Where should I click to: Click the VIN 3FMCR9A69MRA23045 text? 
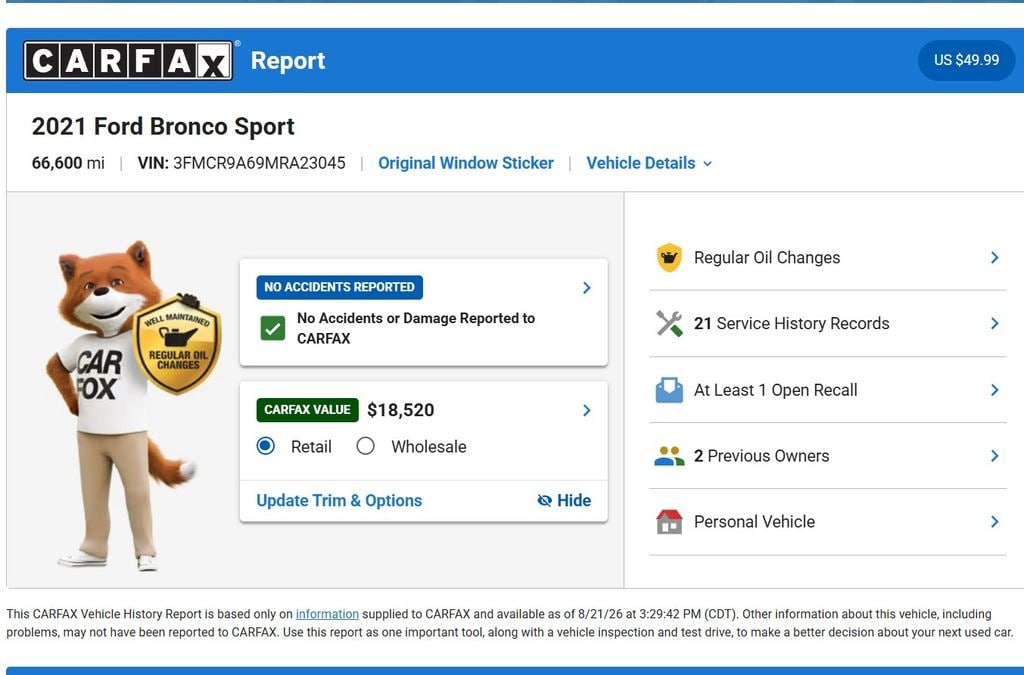[x=241, y=163]
